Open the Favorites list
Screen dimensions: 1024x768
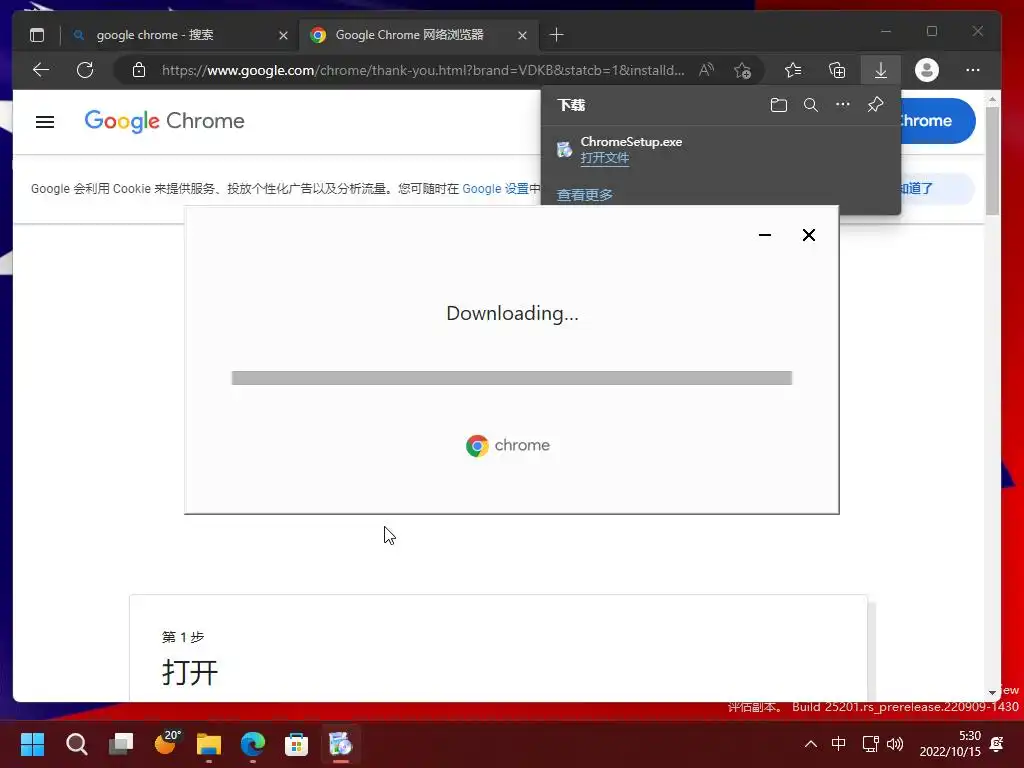tap(793, 70)
